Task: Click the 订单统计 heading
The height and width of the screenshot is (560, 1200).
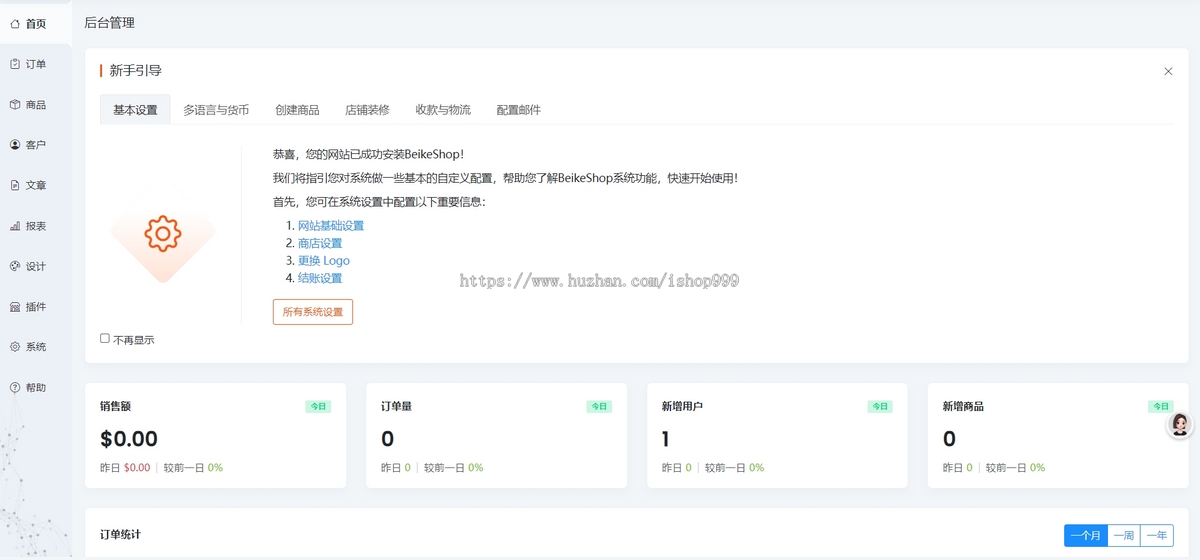Action: pos(120,535)
